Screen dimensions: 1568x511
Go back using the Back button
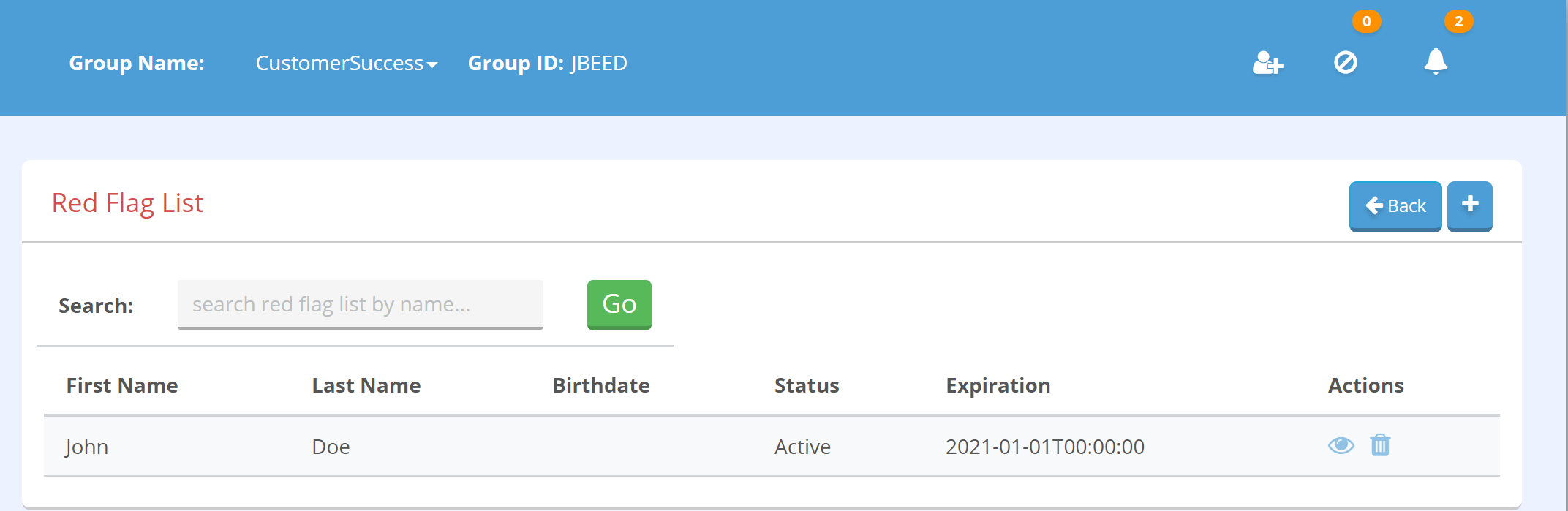1395,206
